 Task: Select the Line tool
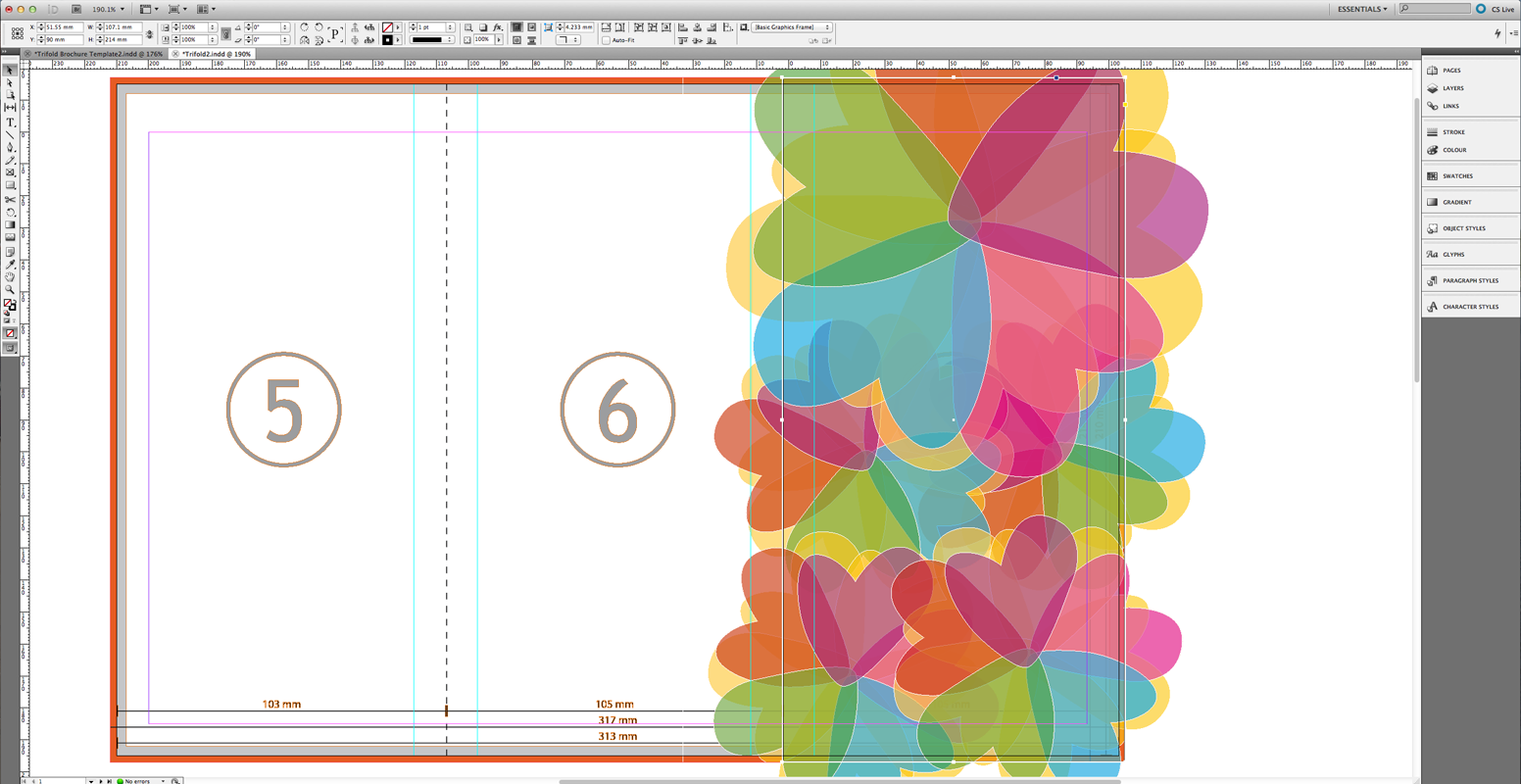(10, 136)
